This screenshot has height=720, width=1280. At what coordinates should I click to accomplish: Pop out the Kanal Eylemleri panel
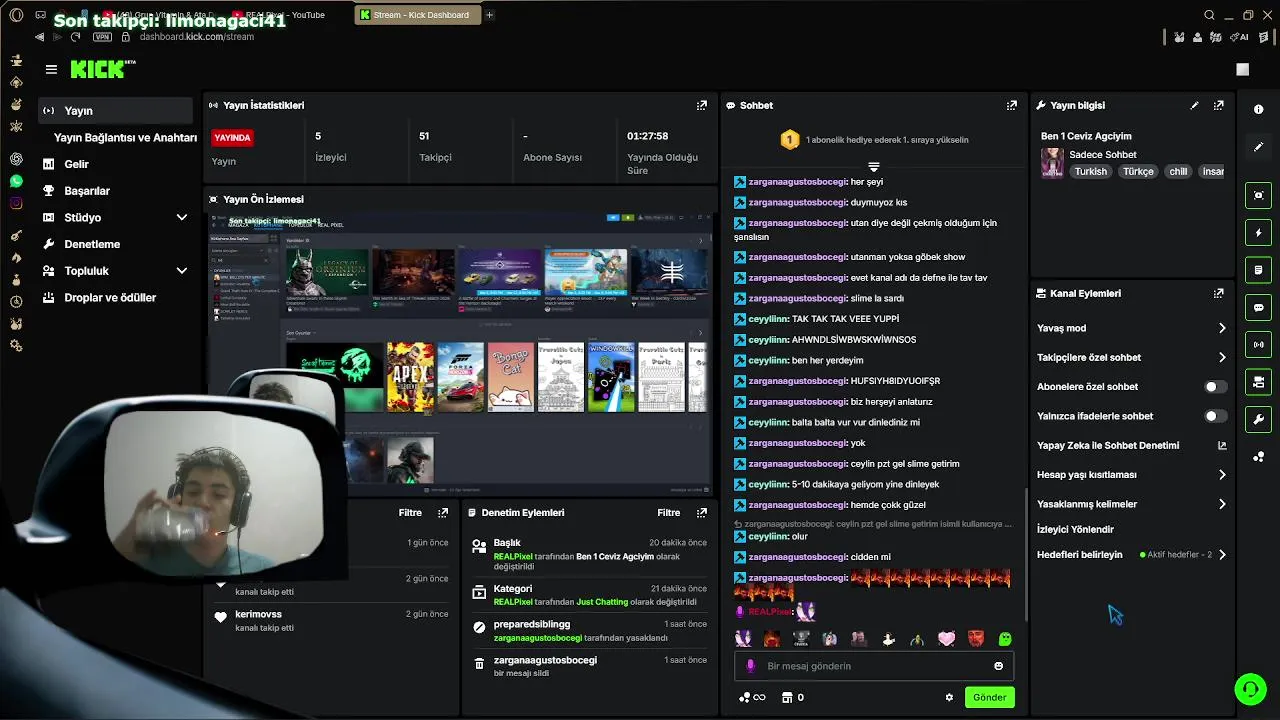1218,293
